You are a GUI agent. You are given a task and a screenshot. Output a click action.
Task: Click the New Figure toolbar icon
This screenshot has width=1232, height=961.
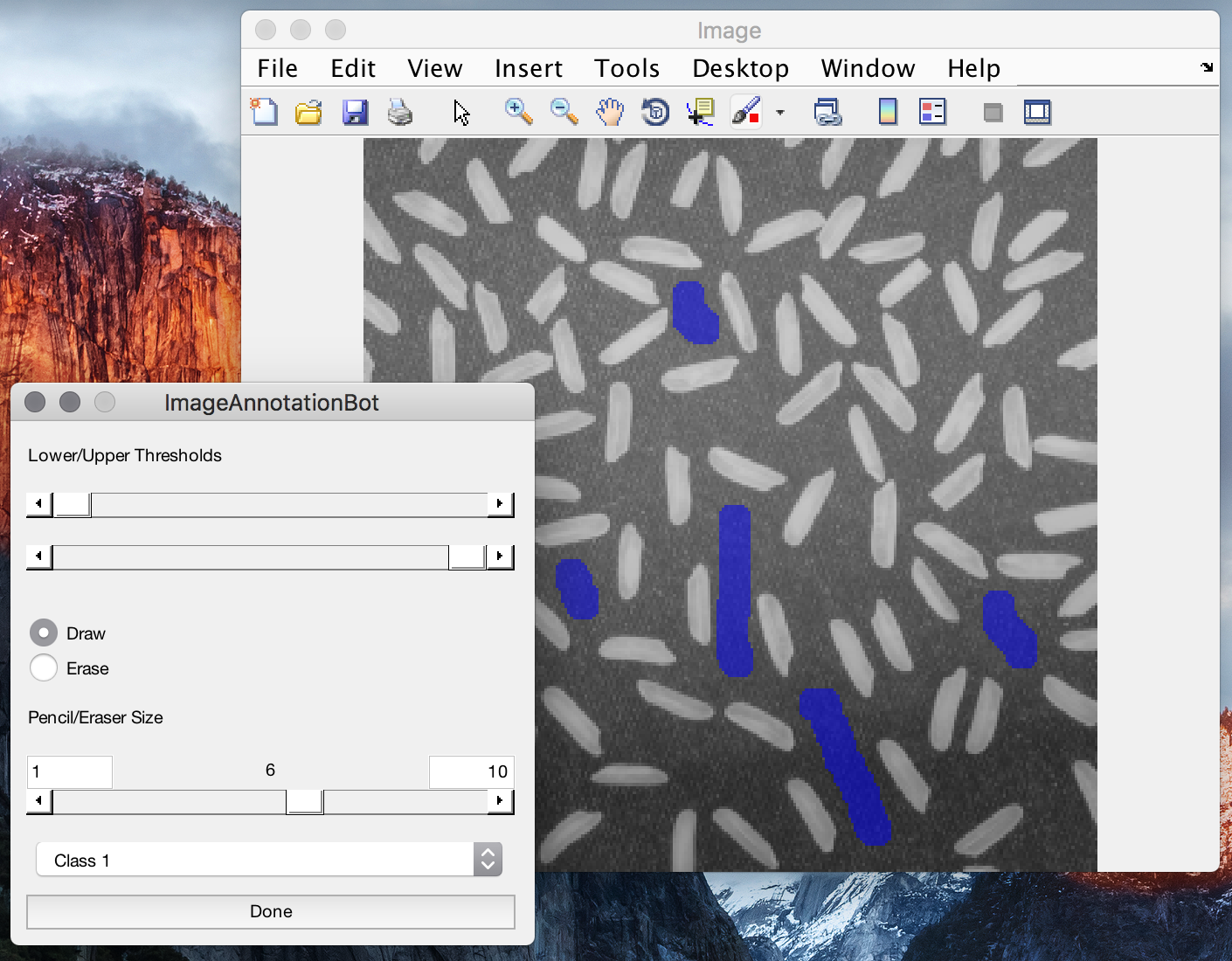[x=264, y=112]
